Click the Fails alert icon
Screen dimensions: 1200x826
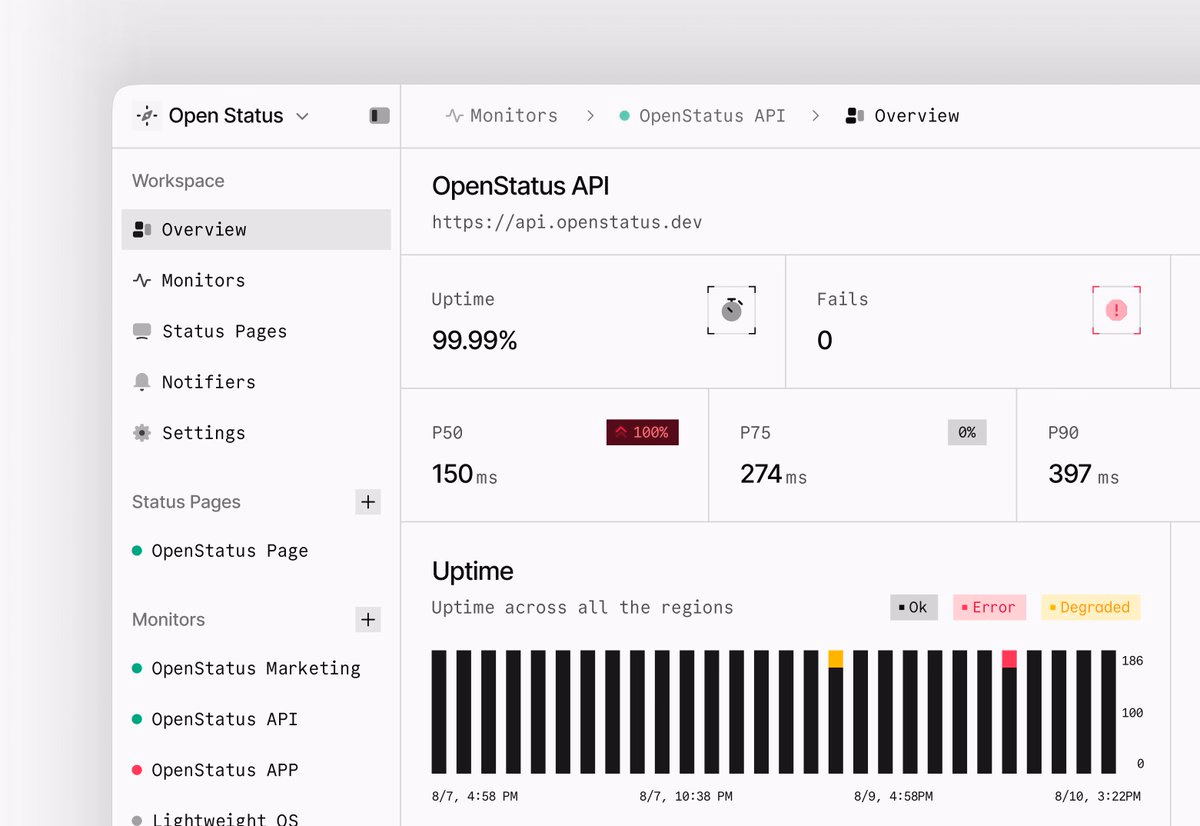(1116, 310)
